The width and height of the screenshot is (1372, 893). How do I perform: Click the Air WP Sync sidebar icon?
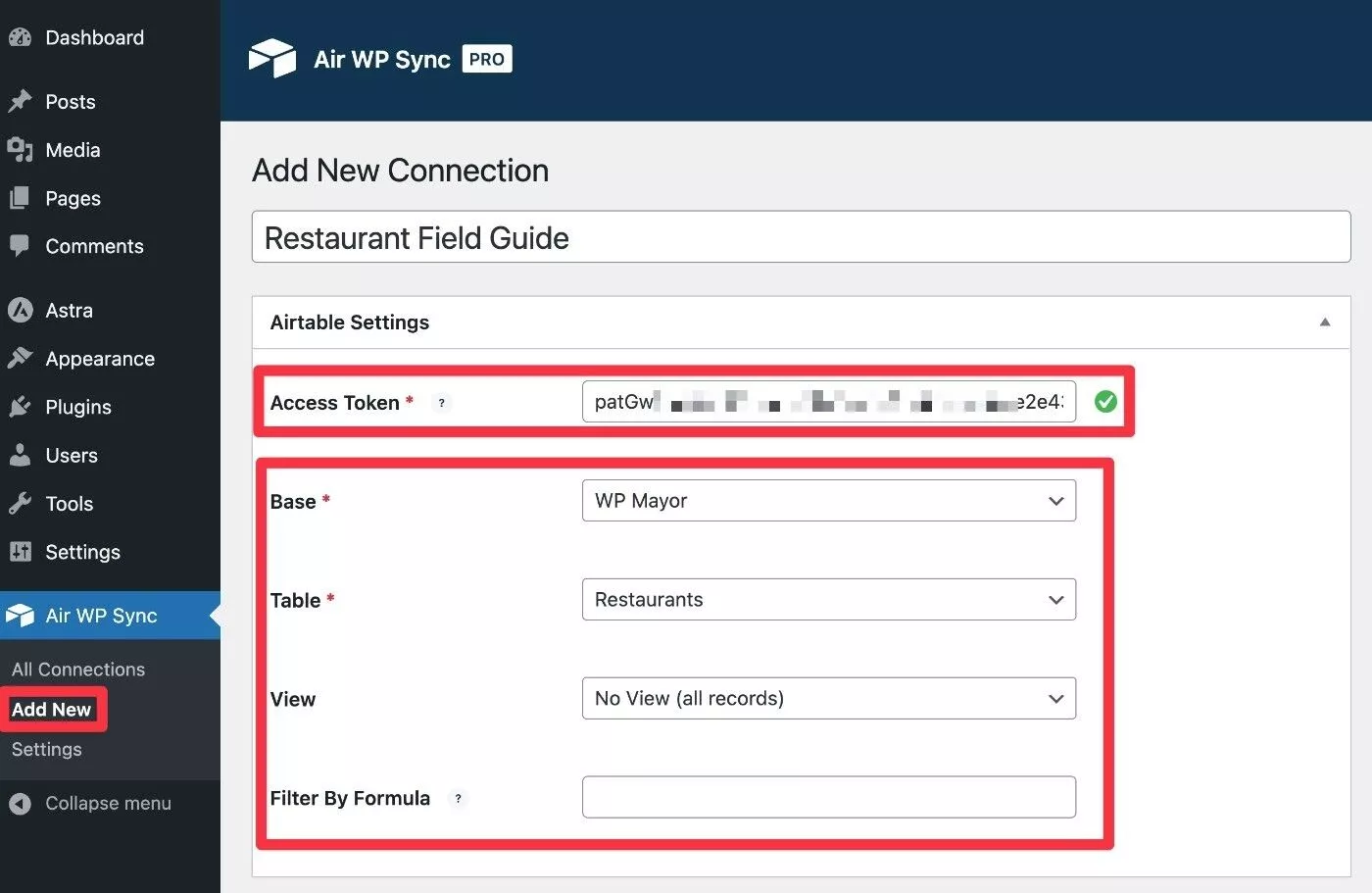pos(20,616)
